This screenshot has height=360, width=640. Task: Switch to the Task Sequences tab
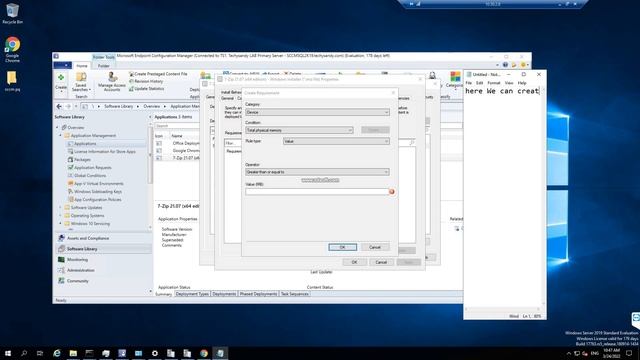[x=294, y=294]
